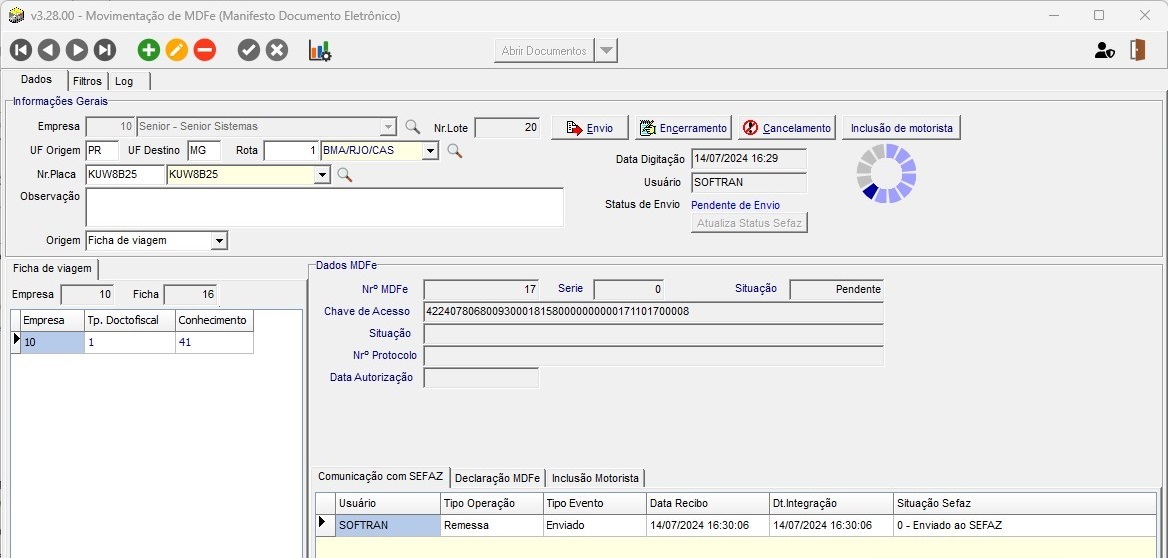1168x558 pixels.
Task: Switch to the Filtros tab
Action: point(87,81)
